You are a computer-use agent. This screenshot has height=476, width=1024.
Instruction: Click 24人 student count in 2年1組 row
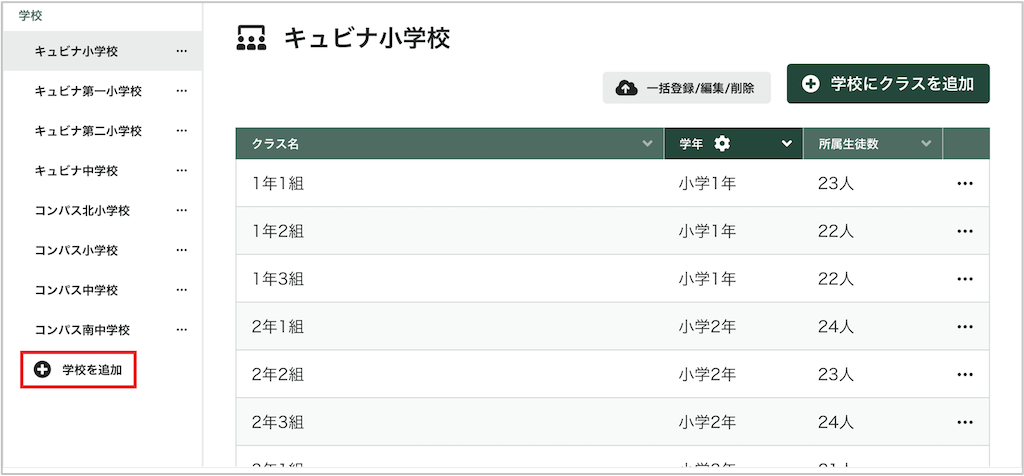tap(835, 326)
